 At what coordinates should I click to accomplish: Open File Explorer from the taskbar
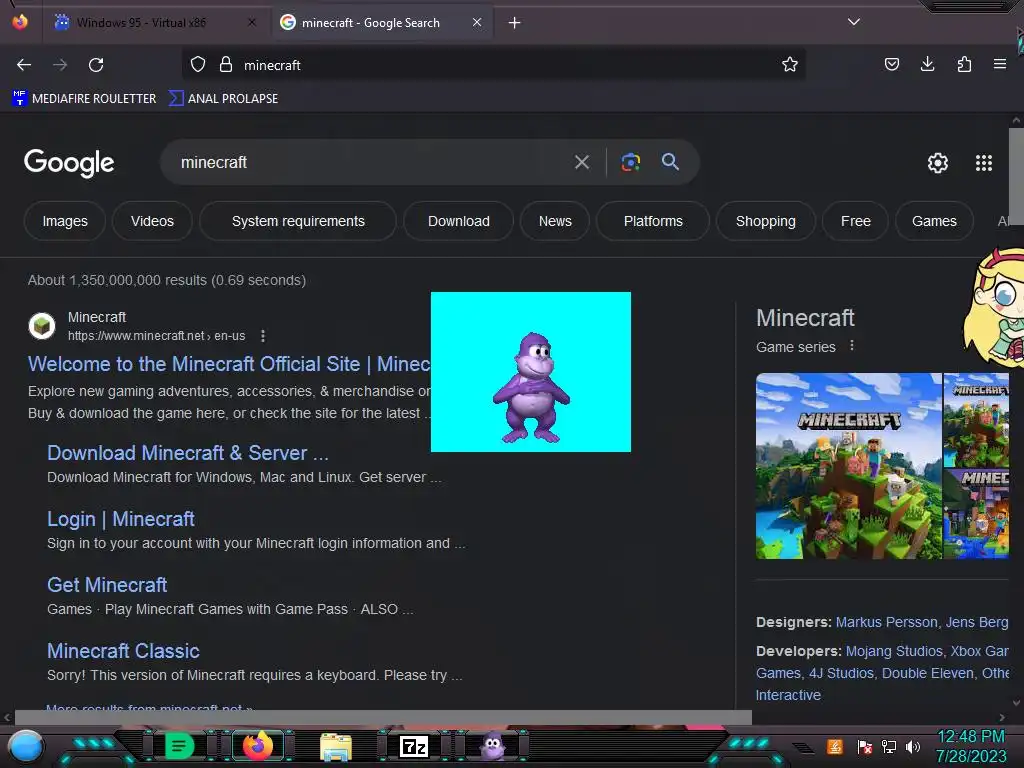coord(336,746)
